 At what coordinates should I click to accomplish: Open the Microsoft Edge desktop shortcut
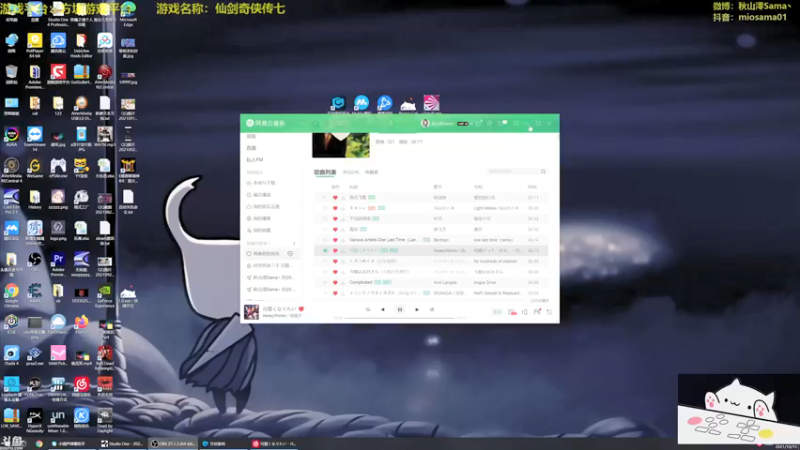(128, 14)
